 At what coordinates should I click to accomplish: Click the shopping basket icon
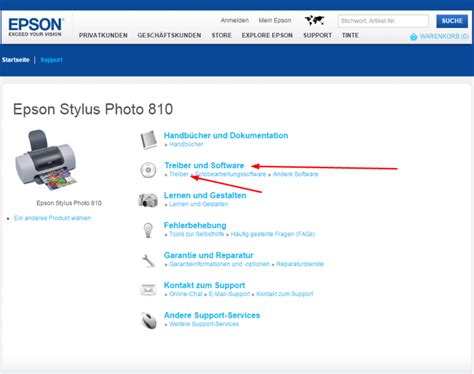(413, 37)
